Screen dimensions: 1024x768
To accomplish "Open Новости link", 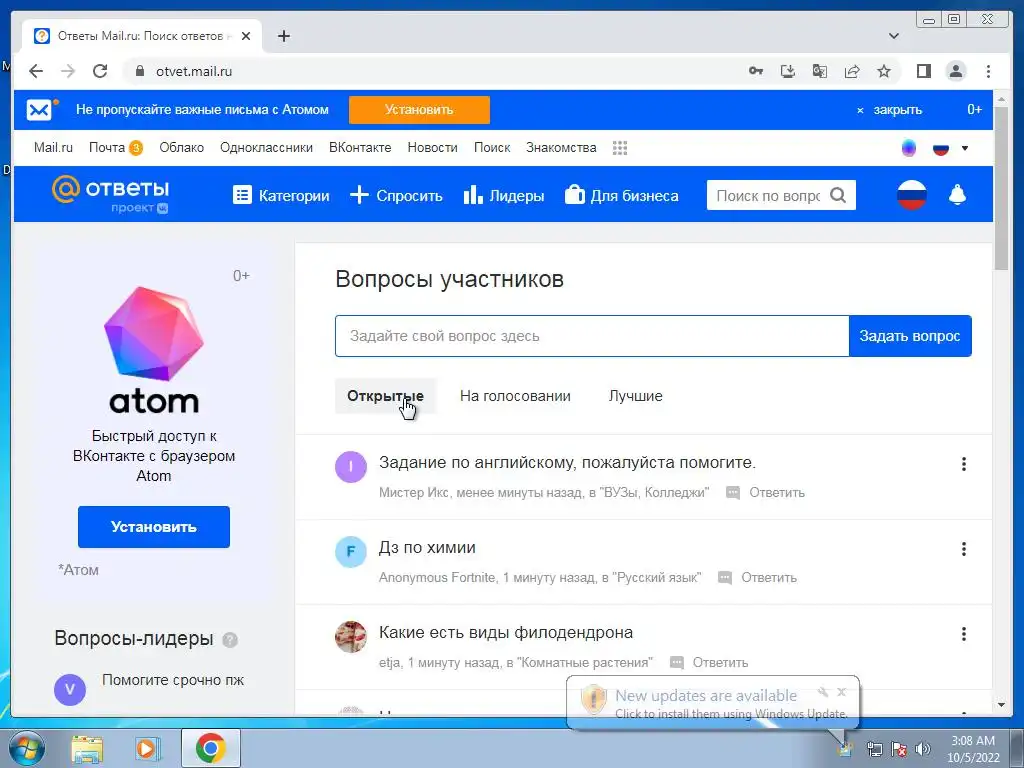I will tap(432, 148).
